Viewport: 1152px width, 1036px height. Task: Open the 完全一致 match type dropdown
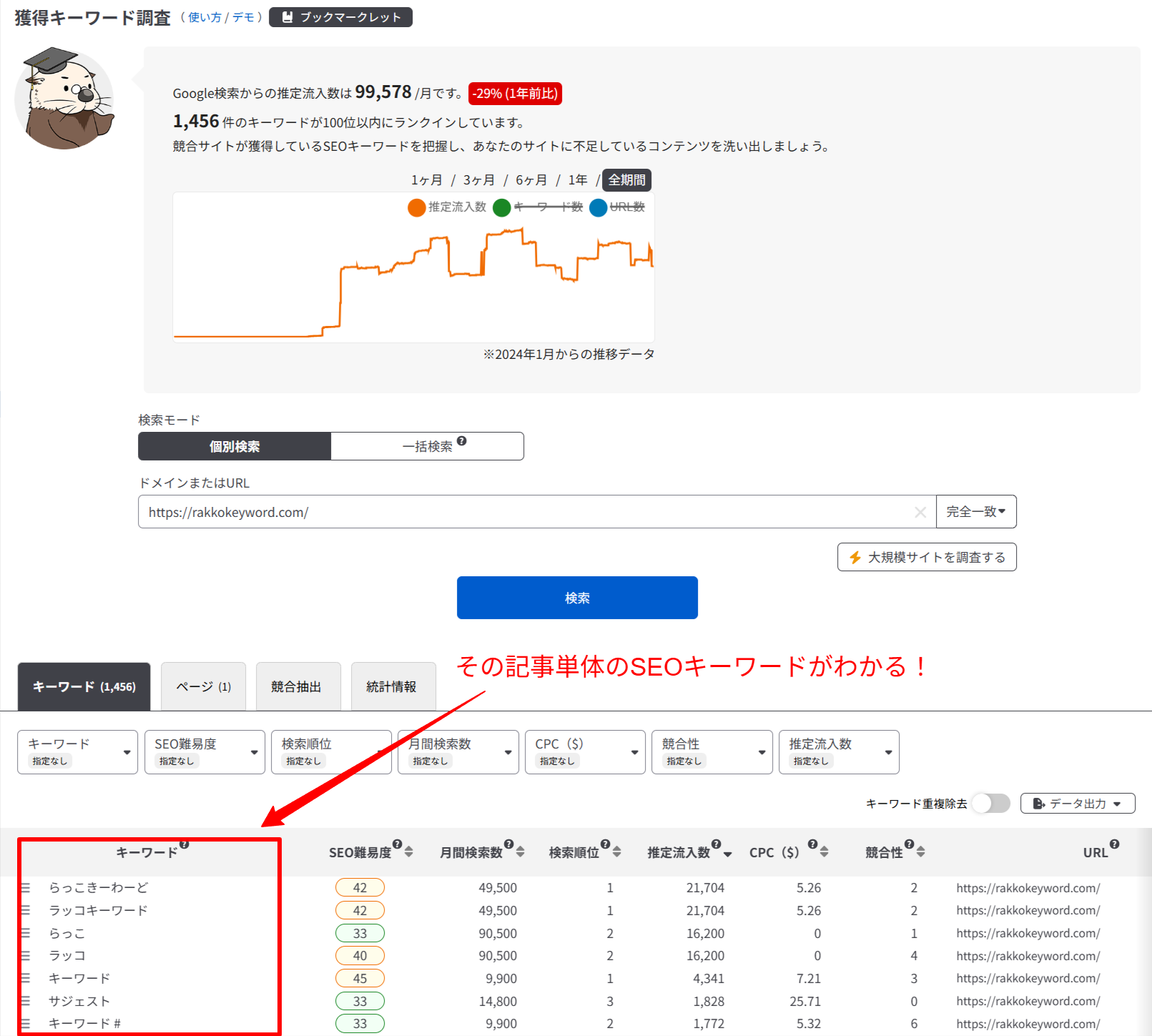(x=976, y=512)
